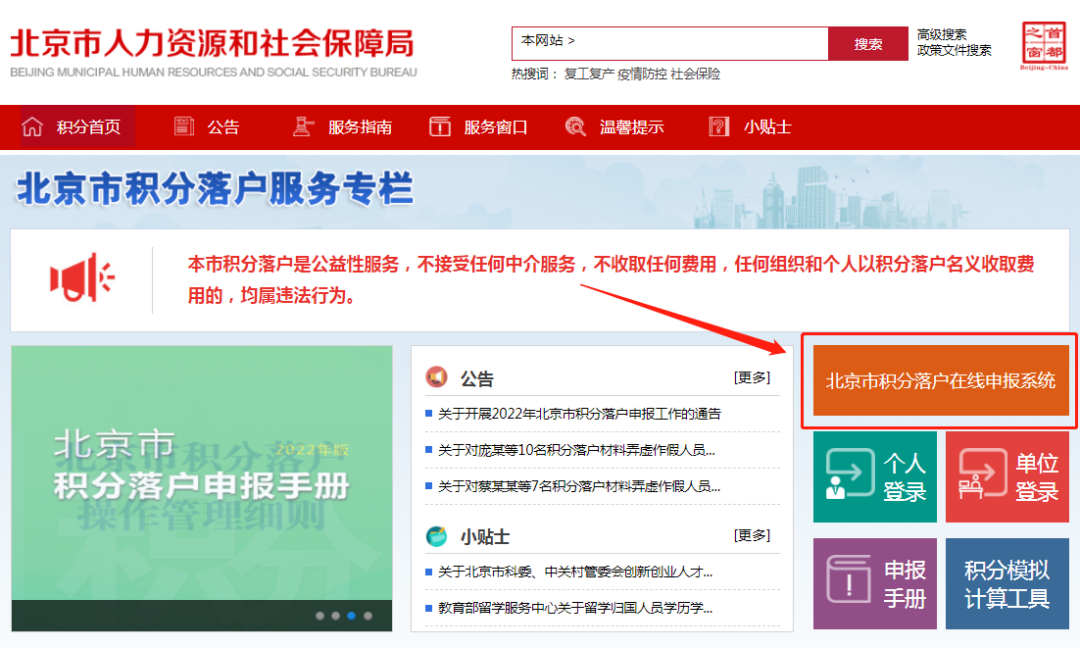1080x648 pixels.
Task: Select hot search term 疫情防控
Action: click(642, 74)
